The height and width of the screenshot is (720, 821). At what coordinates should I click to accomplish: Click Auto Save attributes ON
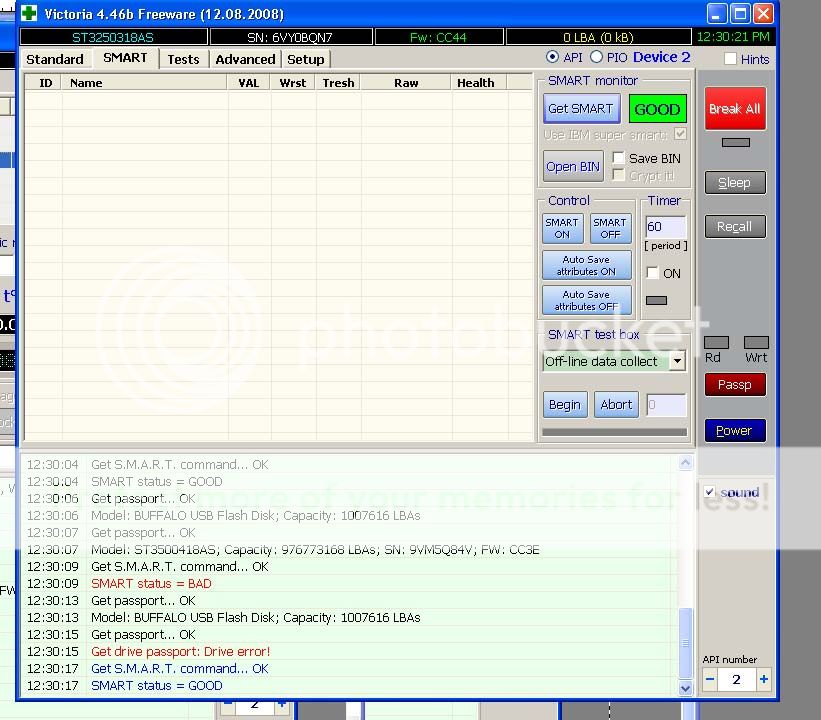point(586,265)
